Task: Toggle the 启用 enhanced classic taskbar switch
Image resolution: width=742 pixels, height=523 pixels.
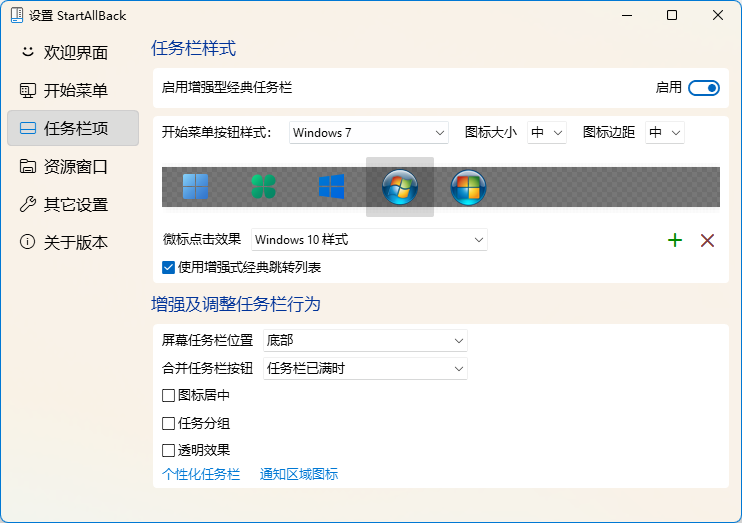Action: pos(704,88)
